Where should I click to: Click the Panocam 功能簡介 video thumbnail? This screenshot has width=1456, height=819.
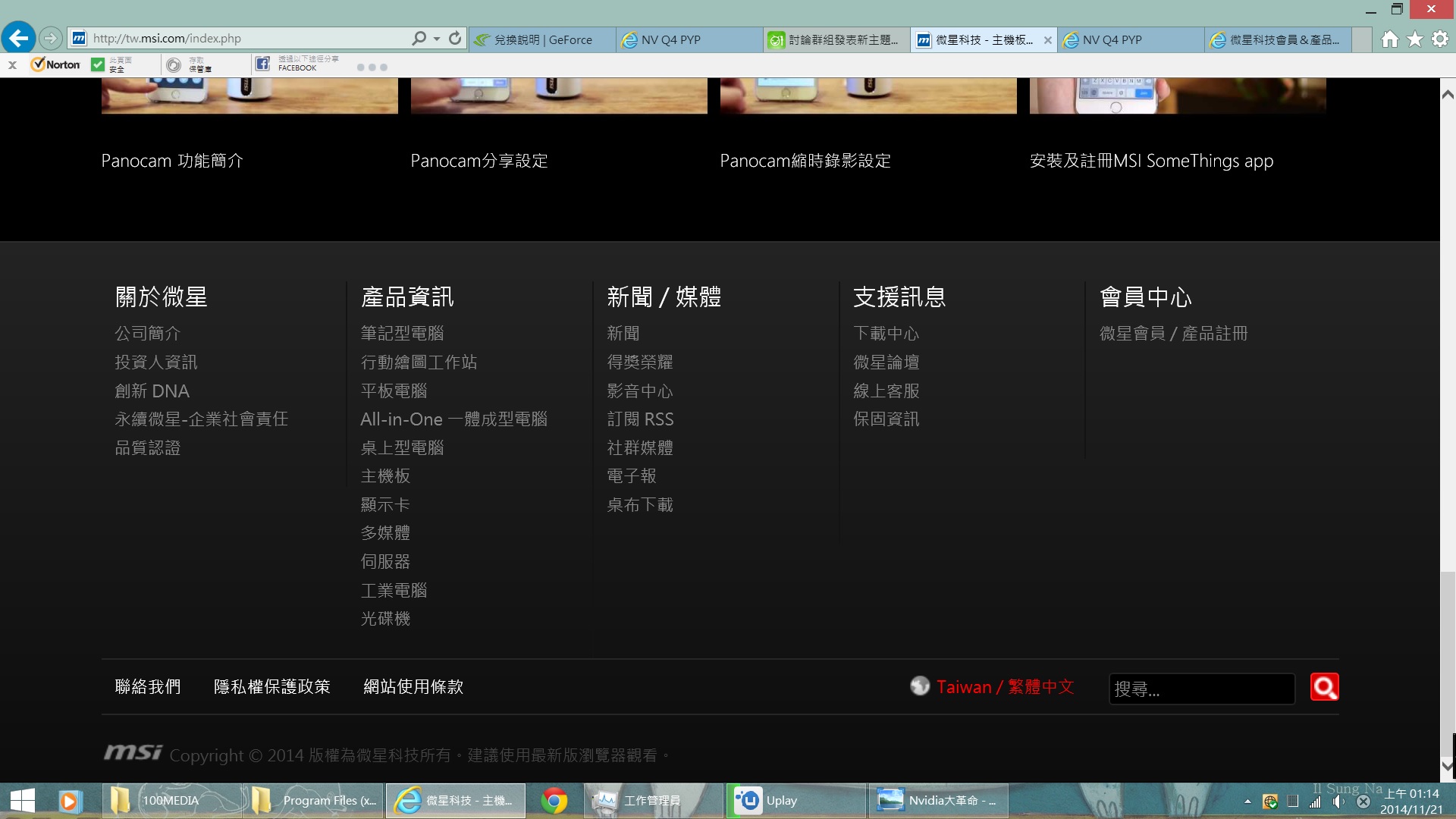pyautogui.click(x=249, y=96)
